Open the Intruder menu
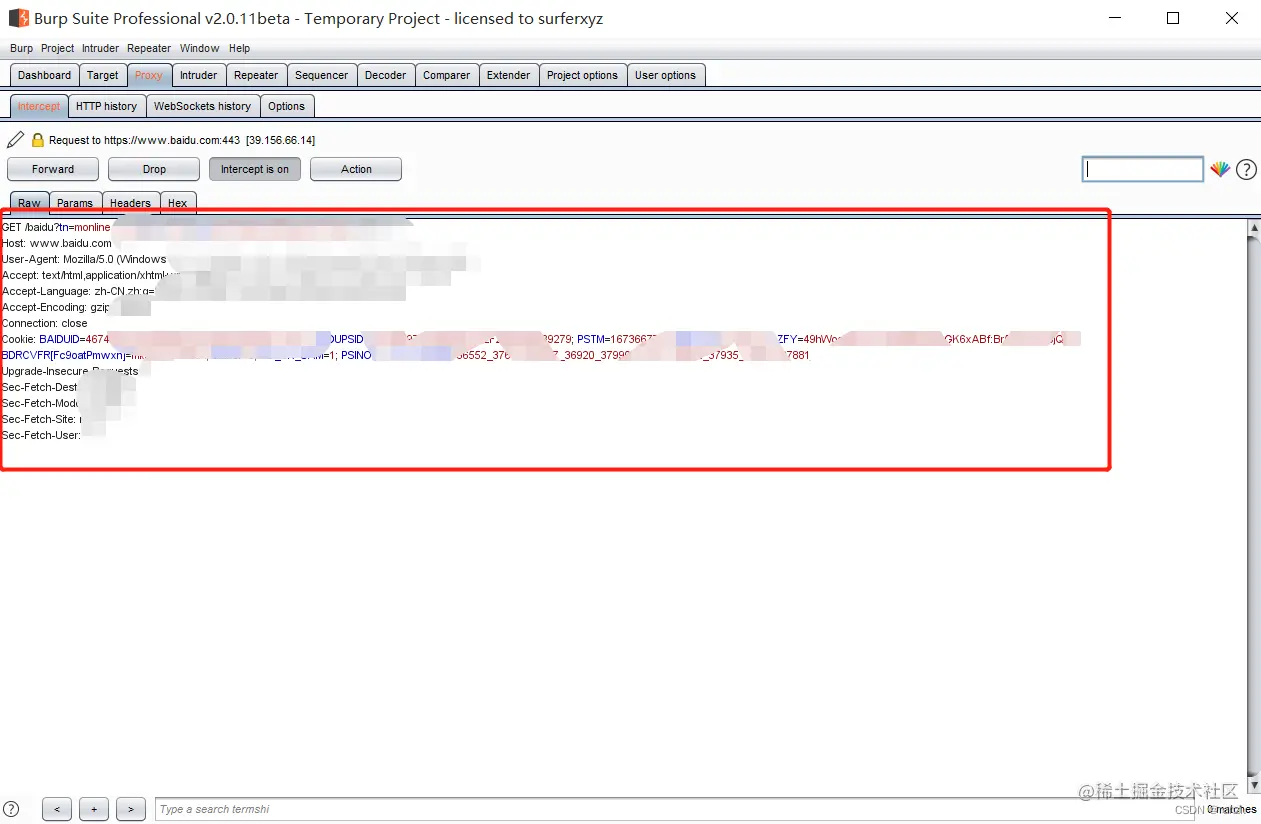Viewport: 1261px width, 824px height. coord(101,48)
